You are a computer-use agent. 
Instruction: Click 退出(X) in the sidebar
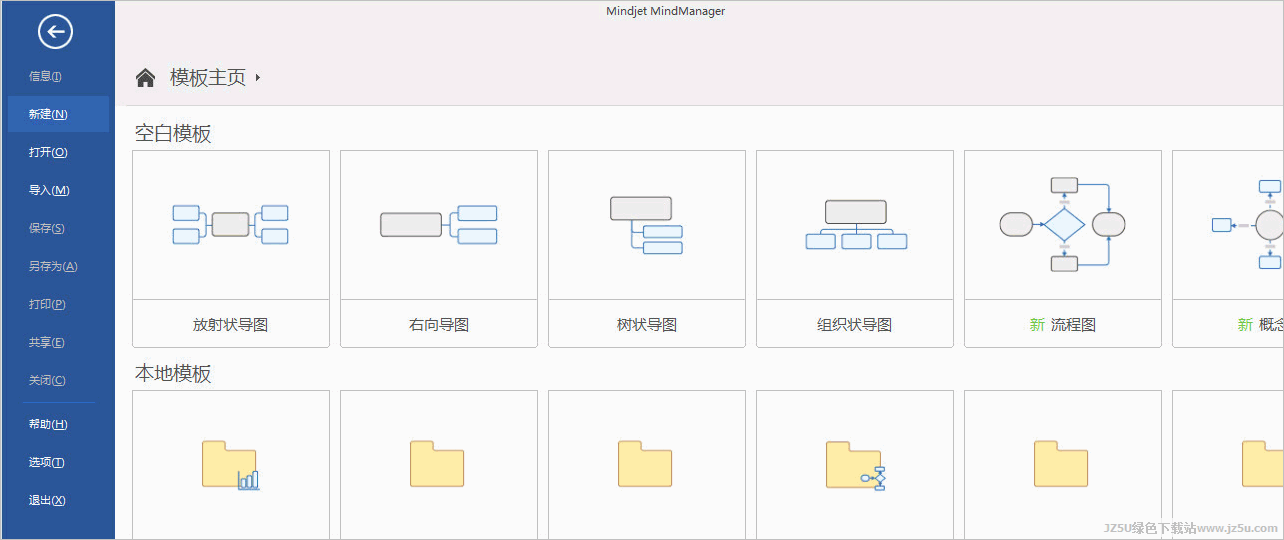tap(47, 500)
